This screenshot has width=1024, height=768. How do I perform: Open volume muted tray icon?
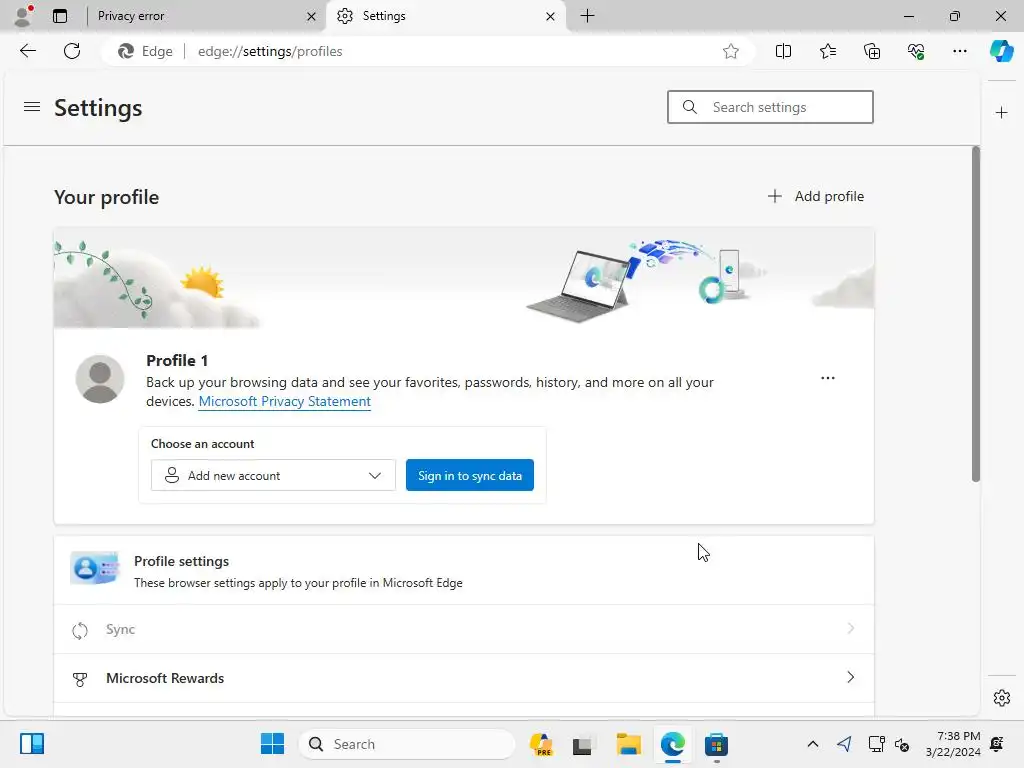coord(903,744)
